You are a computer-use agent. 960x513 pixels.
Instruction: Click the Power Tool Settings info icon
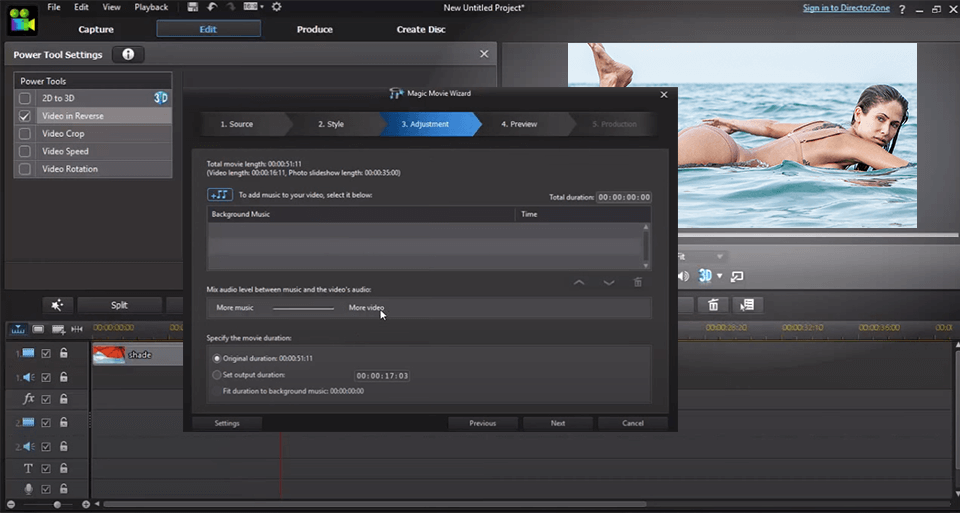(x=128, y=54)
